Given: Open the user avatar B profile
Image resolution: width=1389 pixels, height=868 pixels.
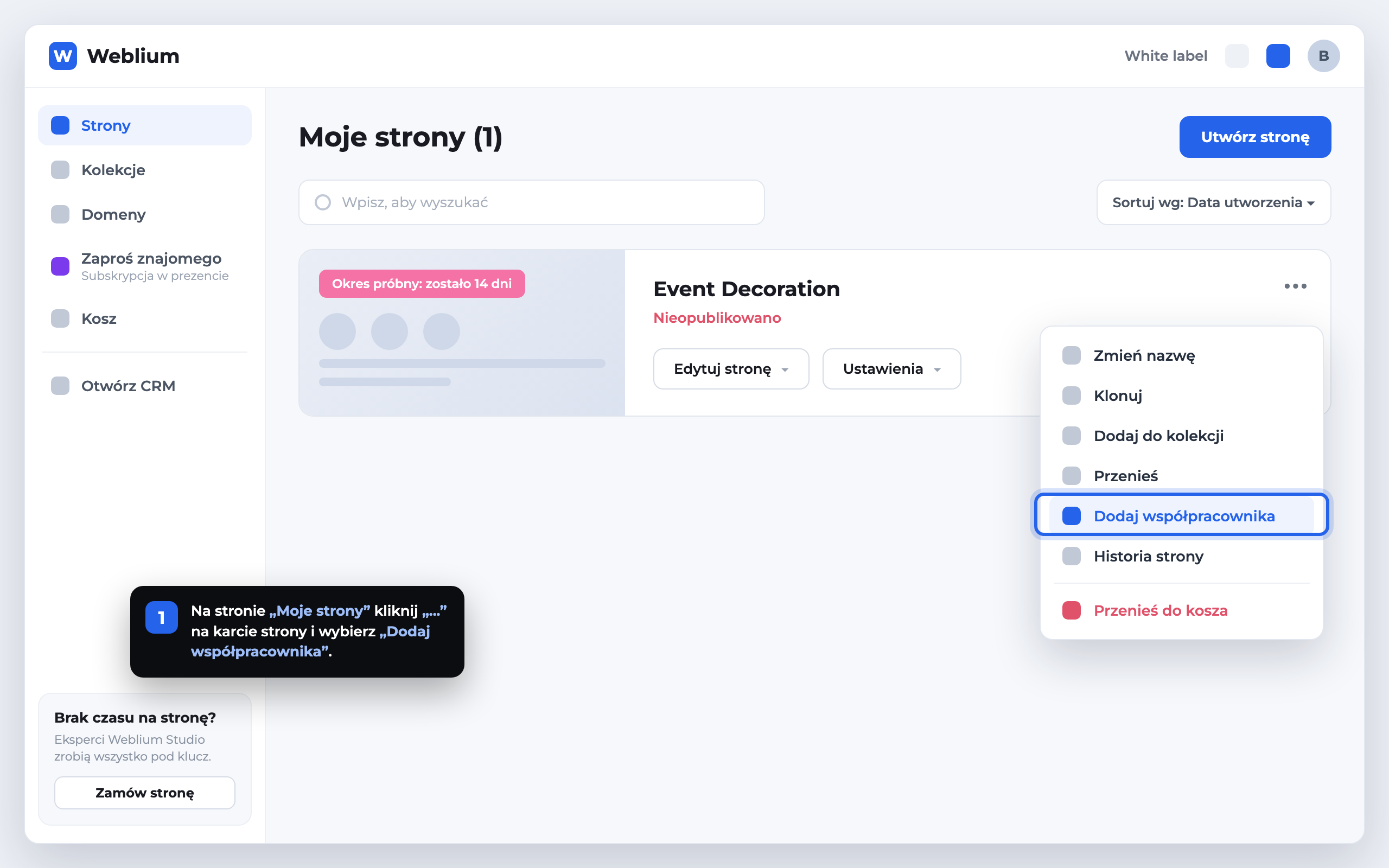Looking at the screenshot, I should pyautogui.click(x=1323, y=56).
